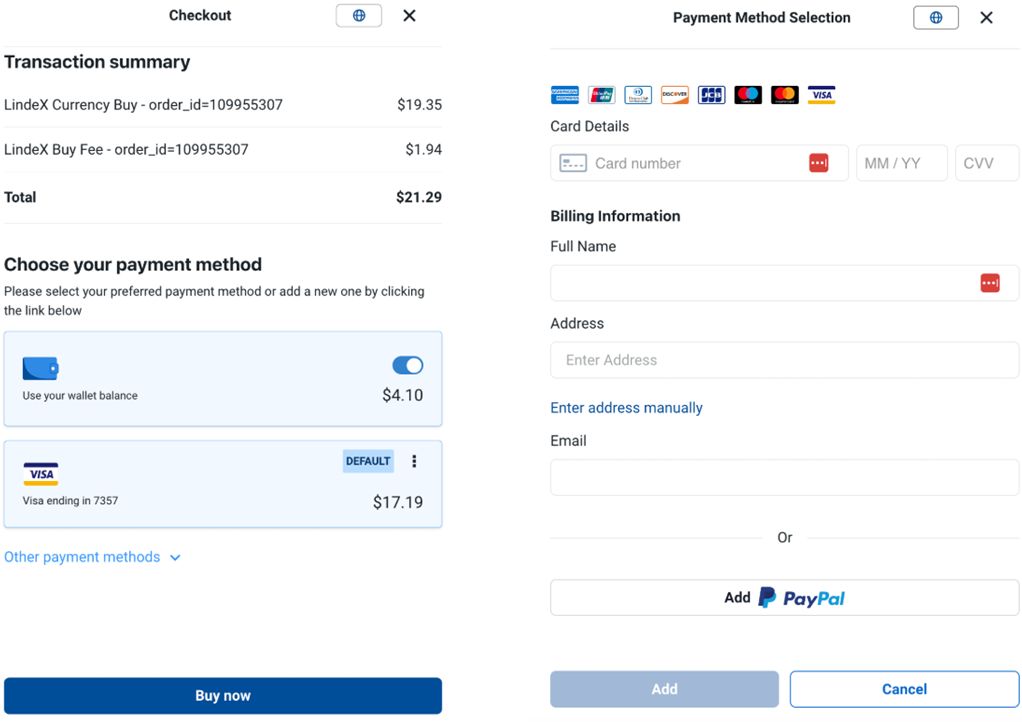Toggle the wallet balance switch off

point(408,365)
